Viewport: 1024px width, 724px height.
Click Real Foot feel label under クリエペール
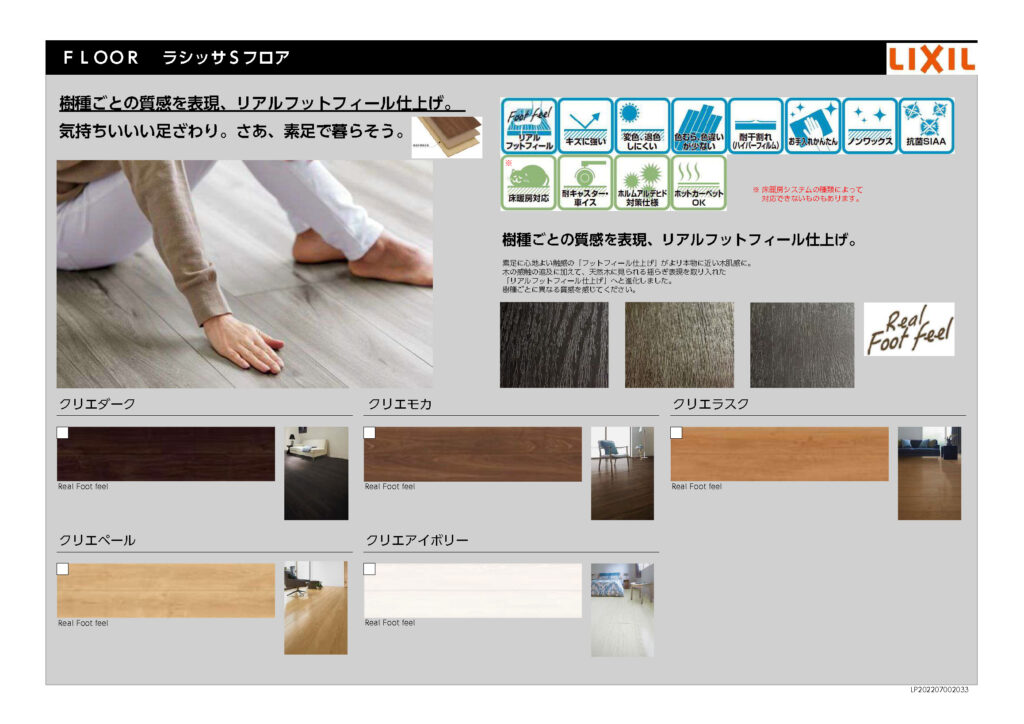[83, 623]
